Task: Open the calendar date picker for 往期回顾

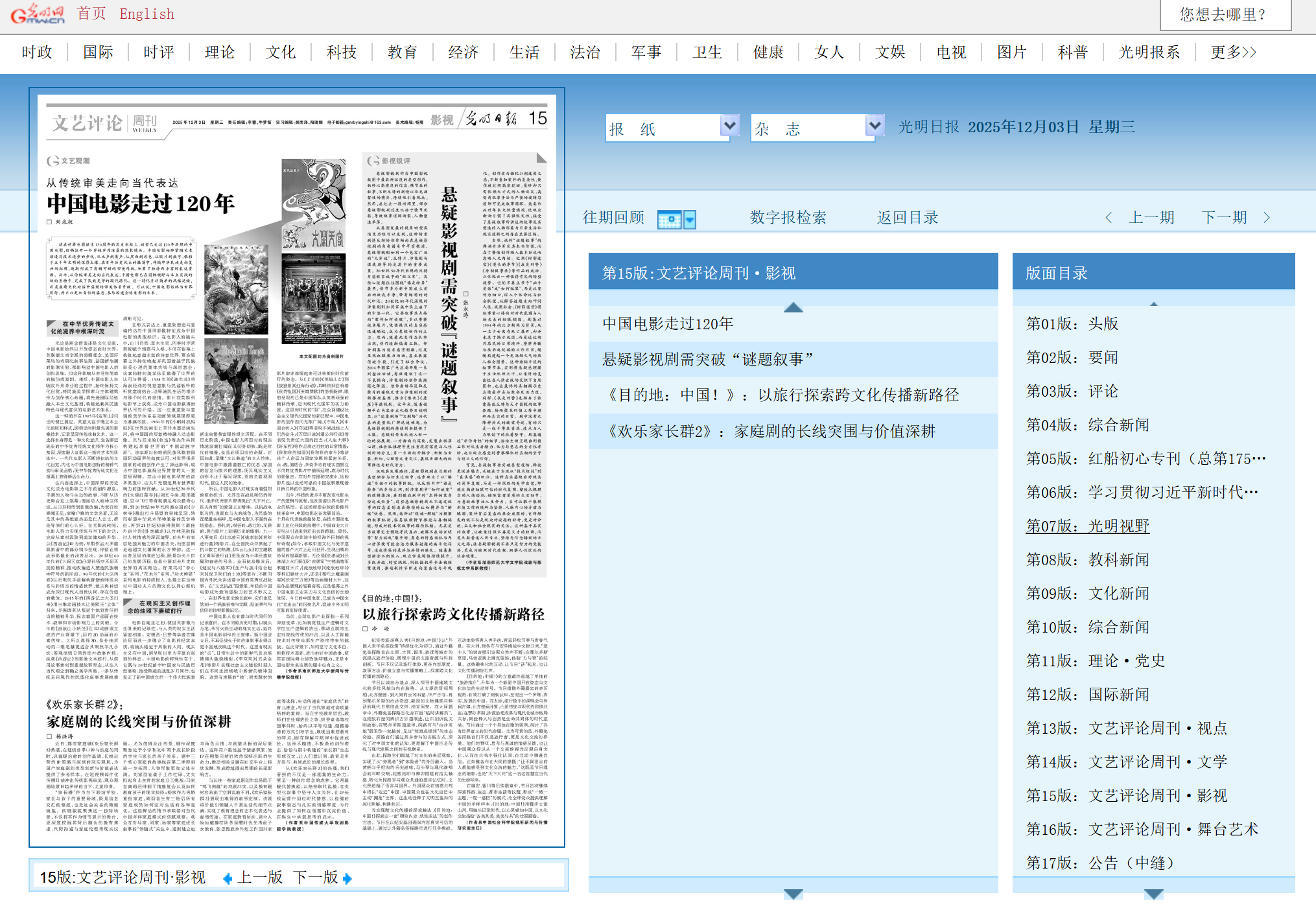Action: 670,219
